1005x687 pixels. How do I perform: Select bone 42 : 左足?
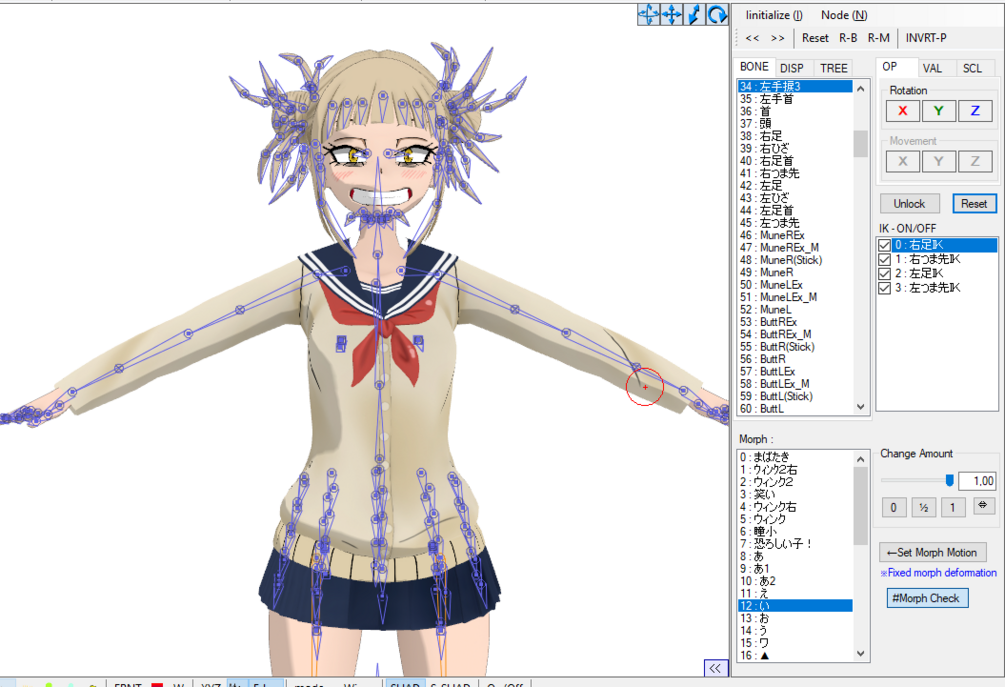point(795,186)
